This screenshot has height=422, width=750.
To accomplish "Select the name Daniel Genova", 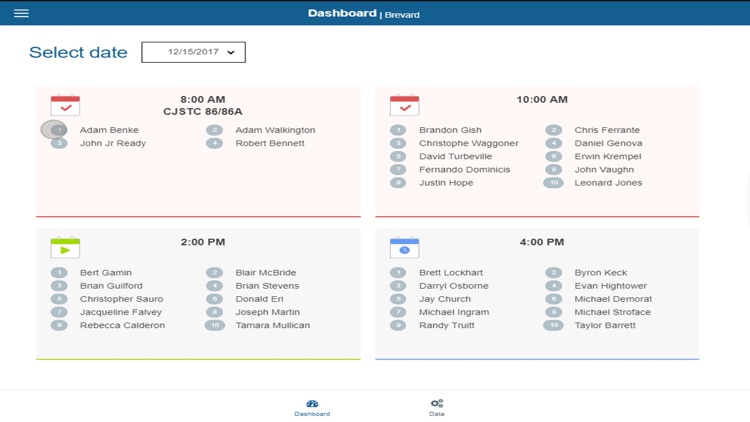I will pyautogui.click(x=608, y=143).
